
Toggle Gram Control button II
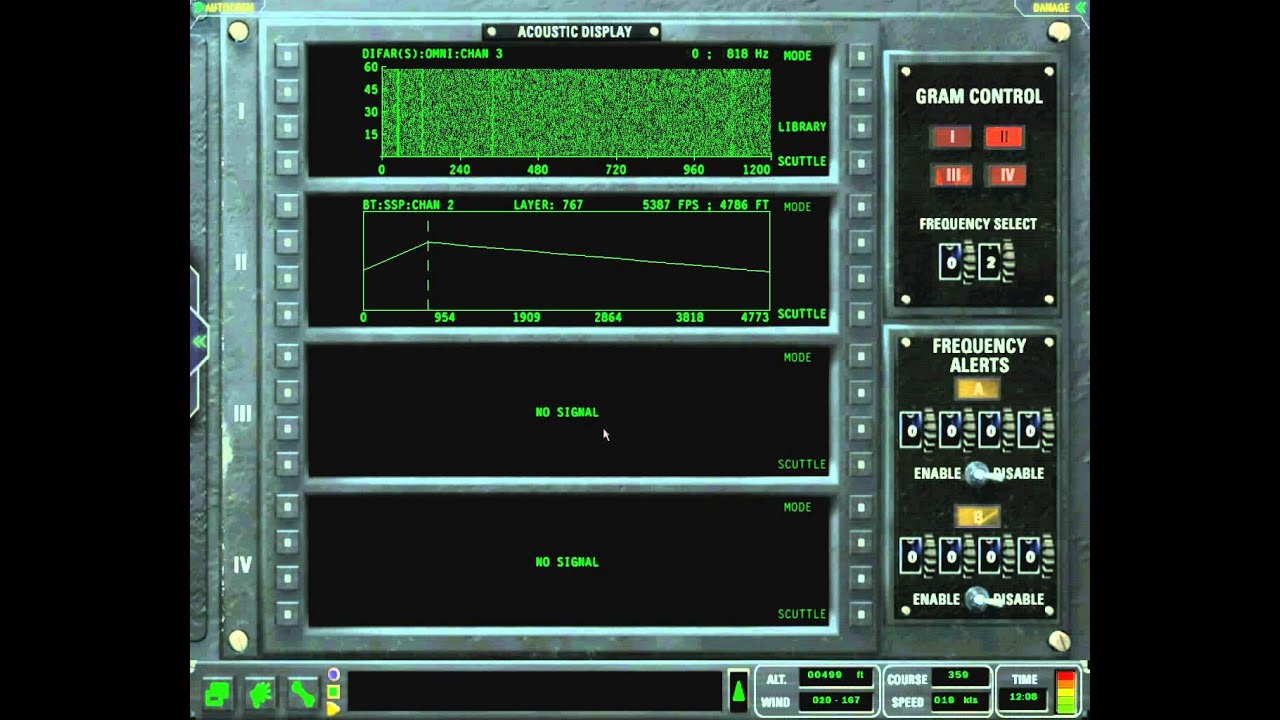pyautogui.click(x=1004, y=137)
